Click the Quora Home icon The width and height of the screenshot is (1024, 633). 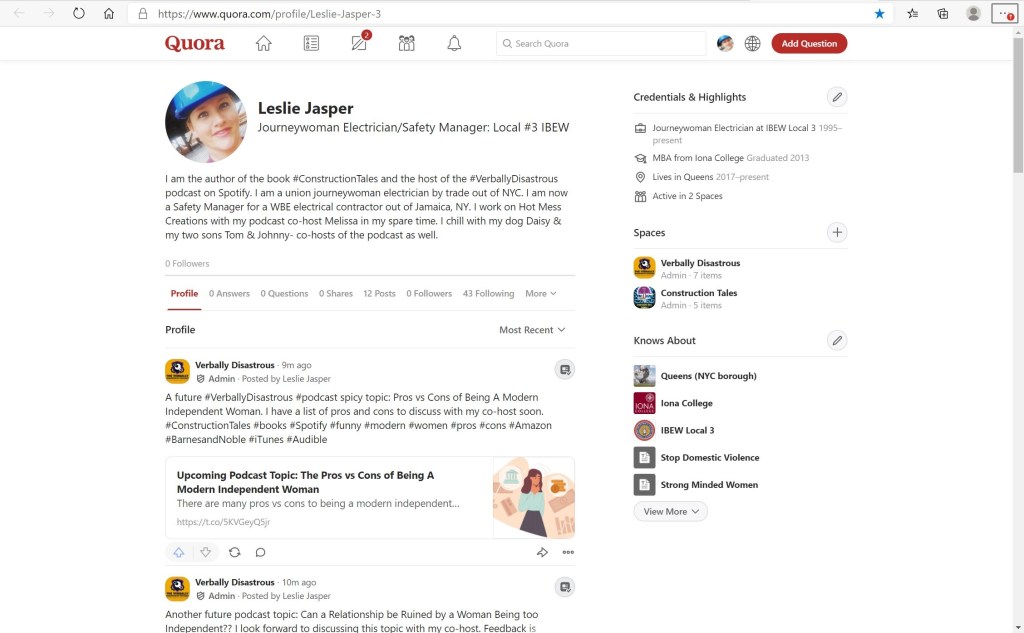(x=264, y=44)
